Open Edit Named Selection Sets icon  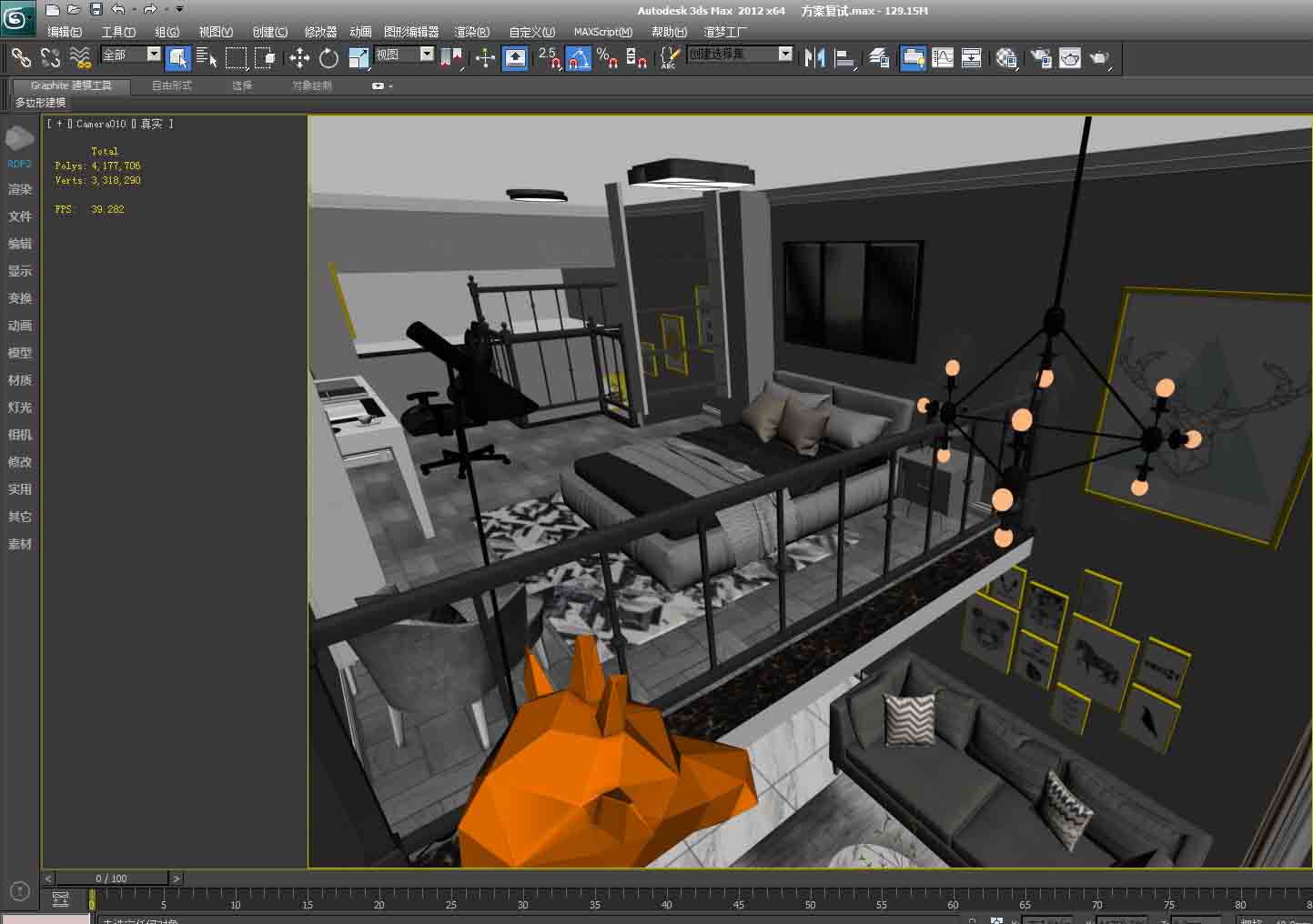(x=669, y=58)
